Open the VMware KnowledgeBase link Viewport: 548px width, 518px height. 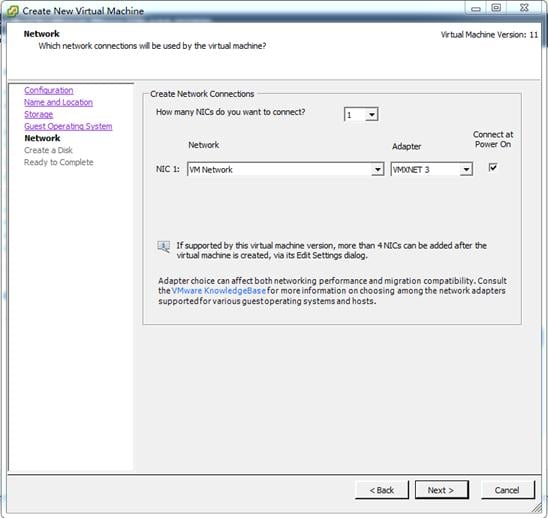(219, 291)
